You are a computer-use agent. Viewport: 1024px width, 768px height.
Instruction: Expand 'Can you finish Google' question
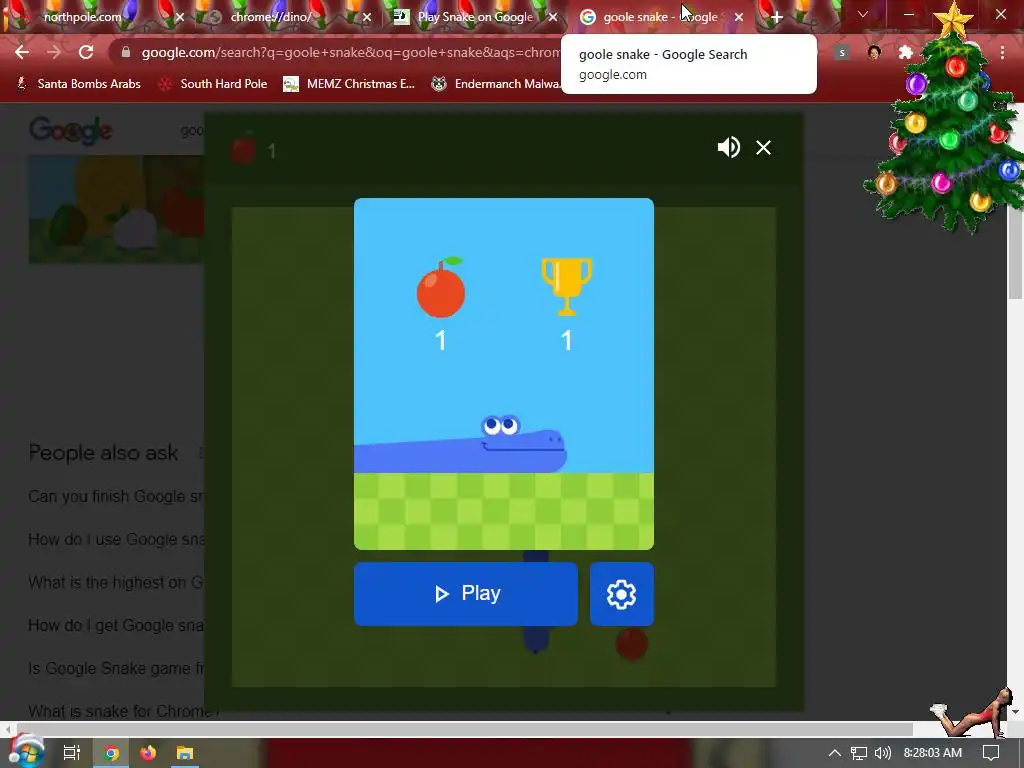116,496
